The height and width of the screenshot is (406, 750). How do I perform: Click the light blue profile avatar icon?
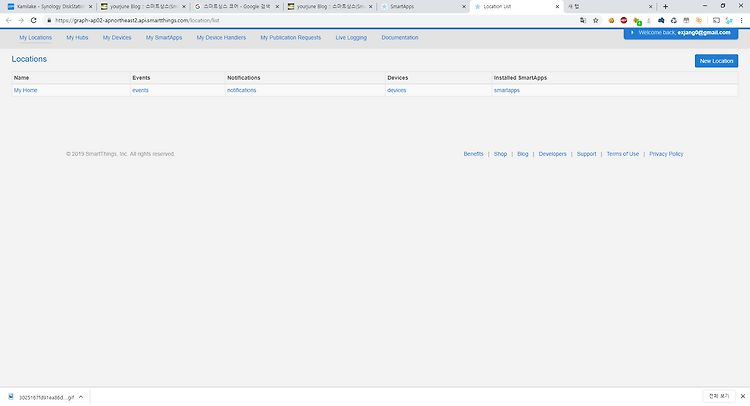pyautogui.click(x=729, y=21)
